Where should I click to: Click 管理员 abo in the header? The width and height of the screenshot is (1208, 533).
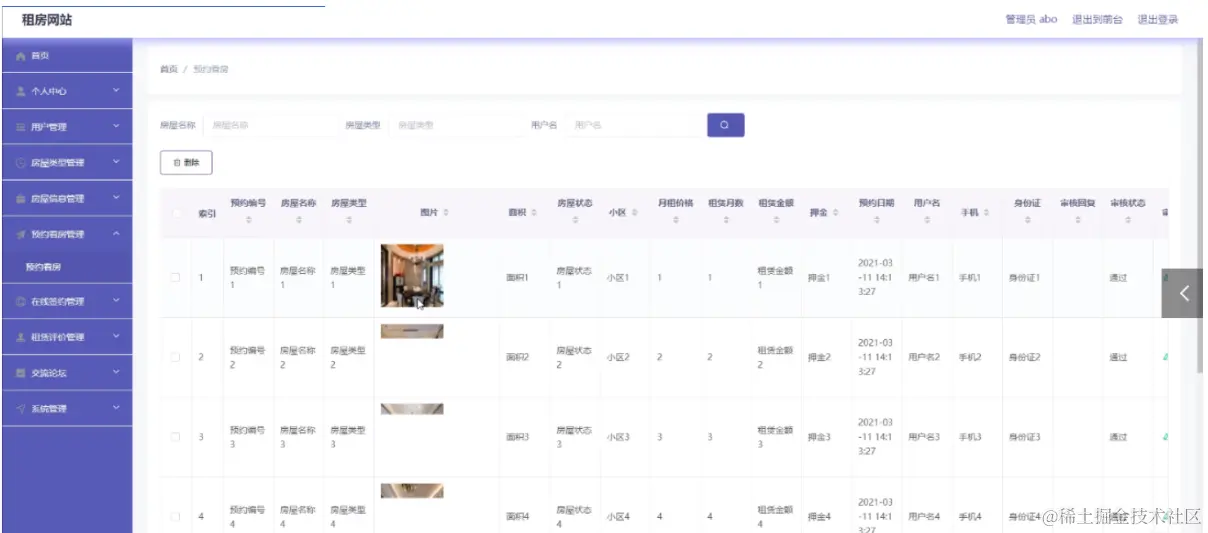point(1031,20)
